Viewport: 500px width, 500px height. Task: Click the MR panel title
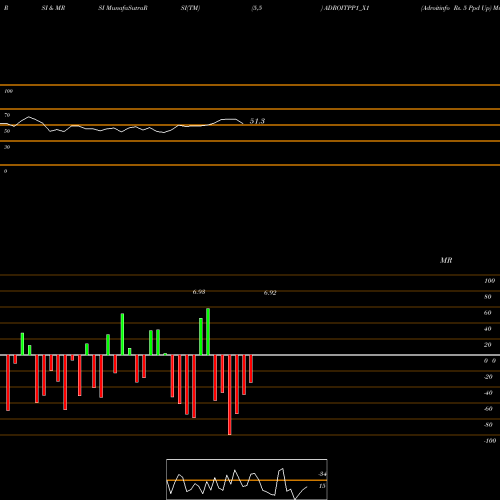(x=446, y=260)
